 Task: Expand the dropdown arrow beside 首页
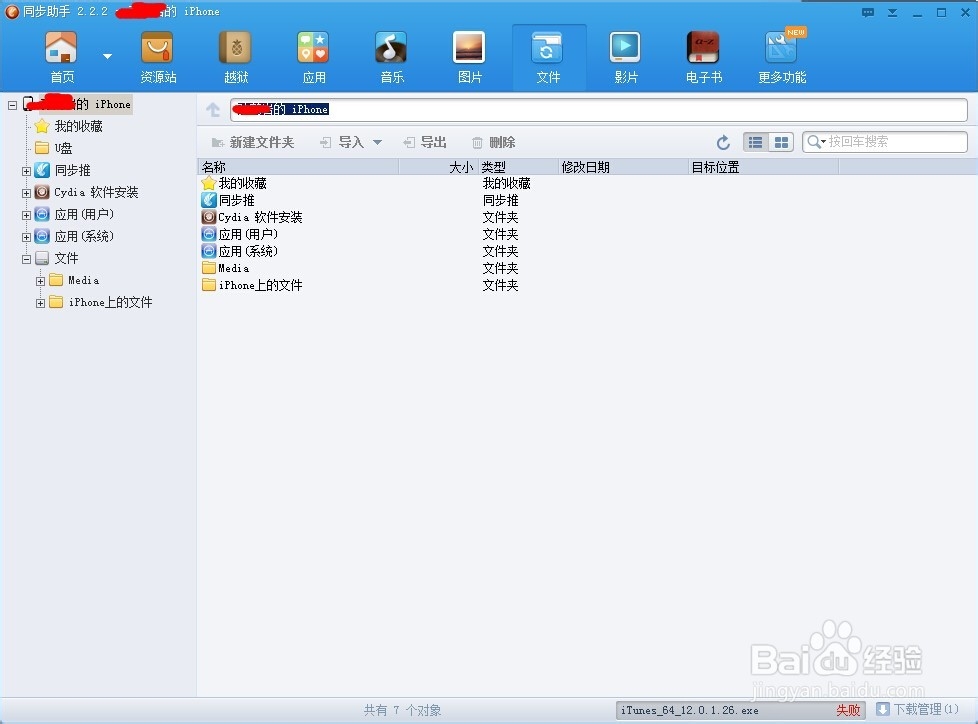point(107,56)
